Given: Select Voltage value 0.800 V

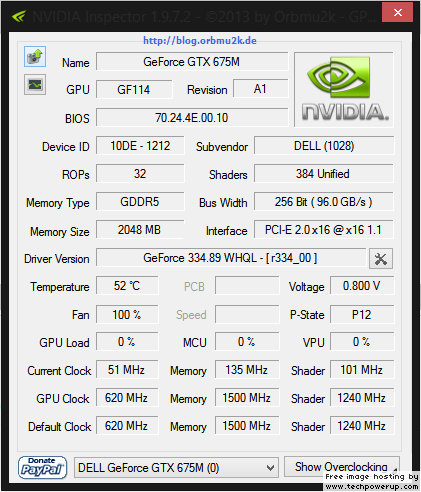Looking at the screenshot, I should [362, 286].
